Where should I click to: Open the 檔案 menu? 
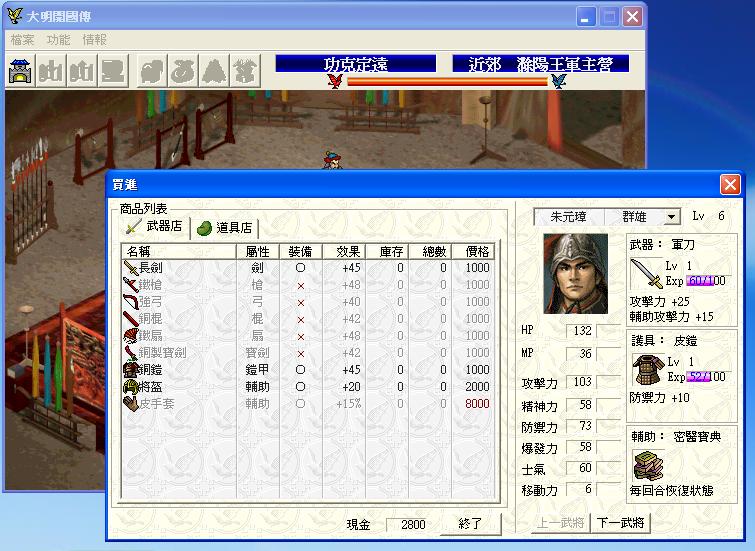coord(22,40)
